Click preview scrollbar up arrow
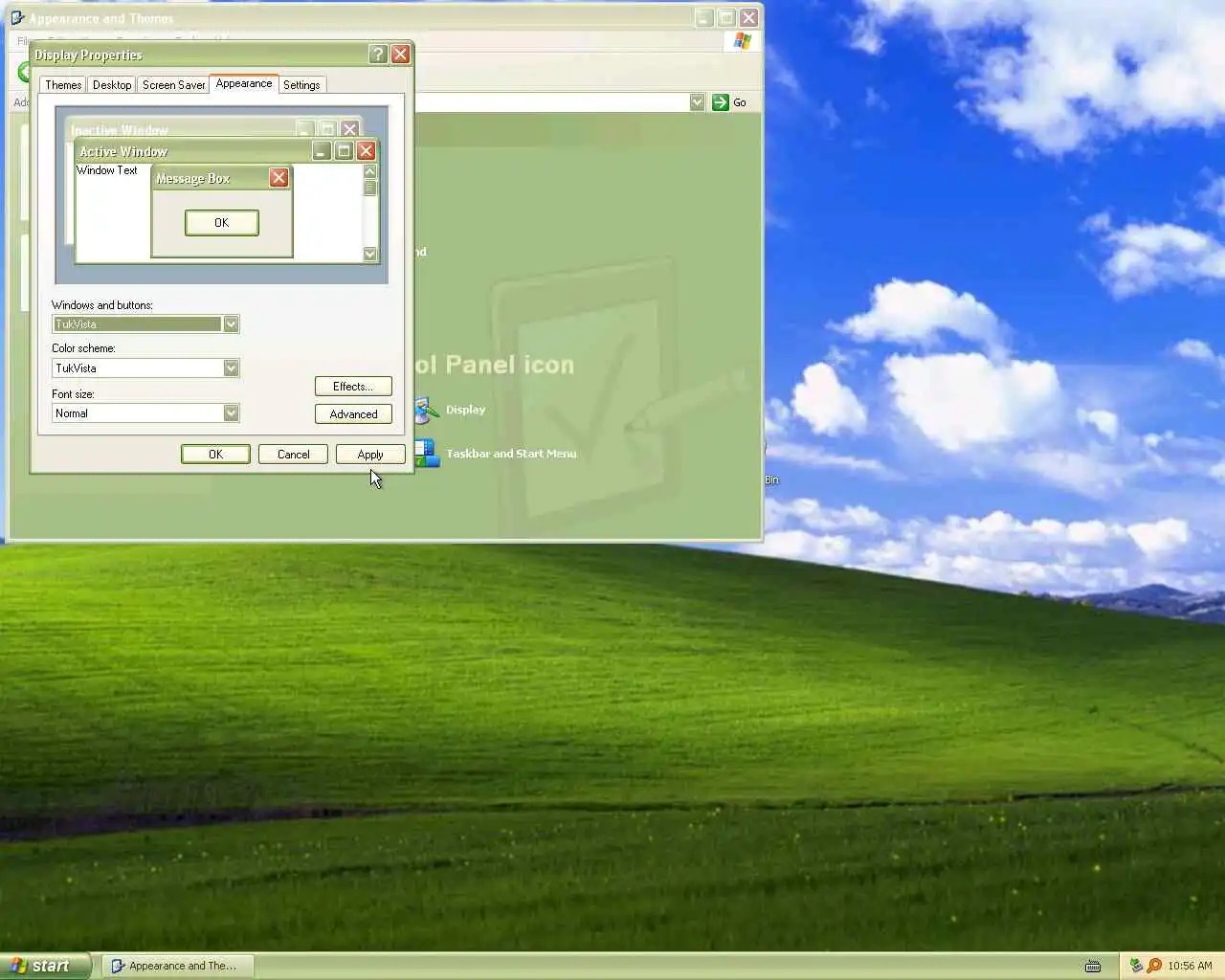This screenshot has height=980, width=1225. coord(369,171)
